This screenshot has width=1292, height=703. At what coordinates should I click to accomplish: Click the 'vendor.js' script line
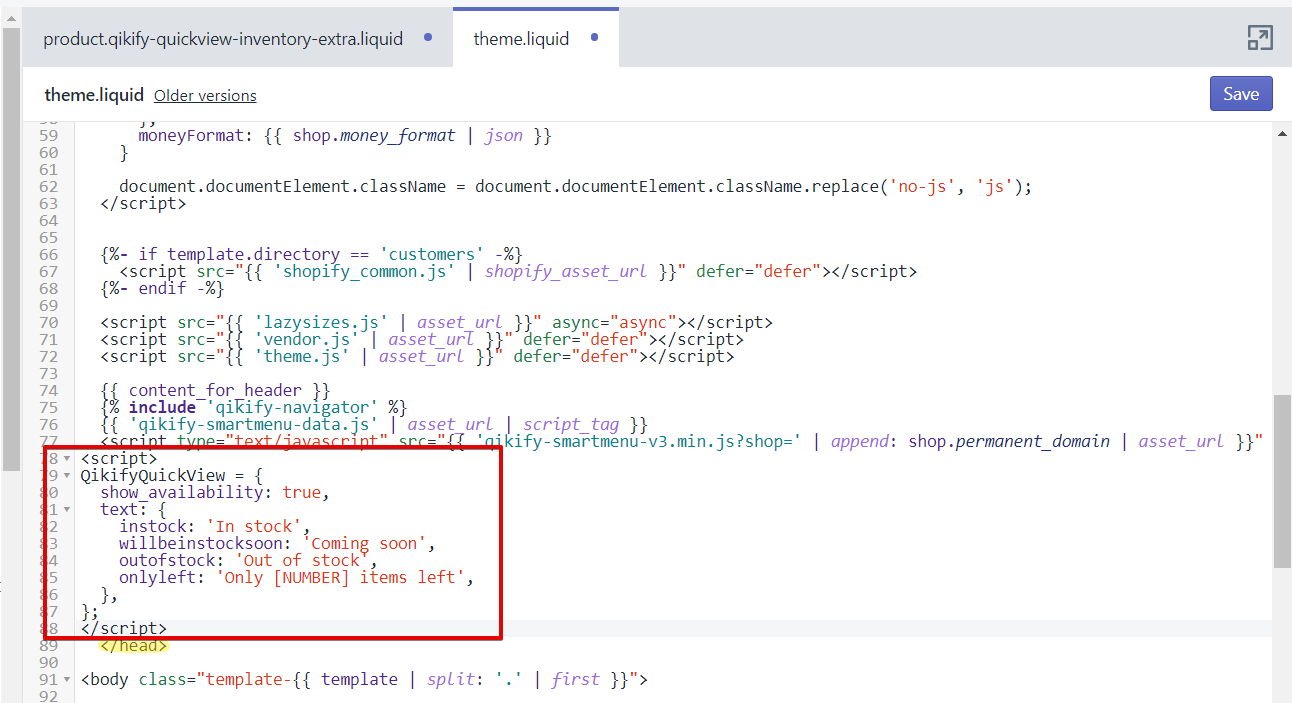point(422,339)
